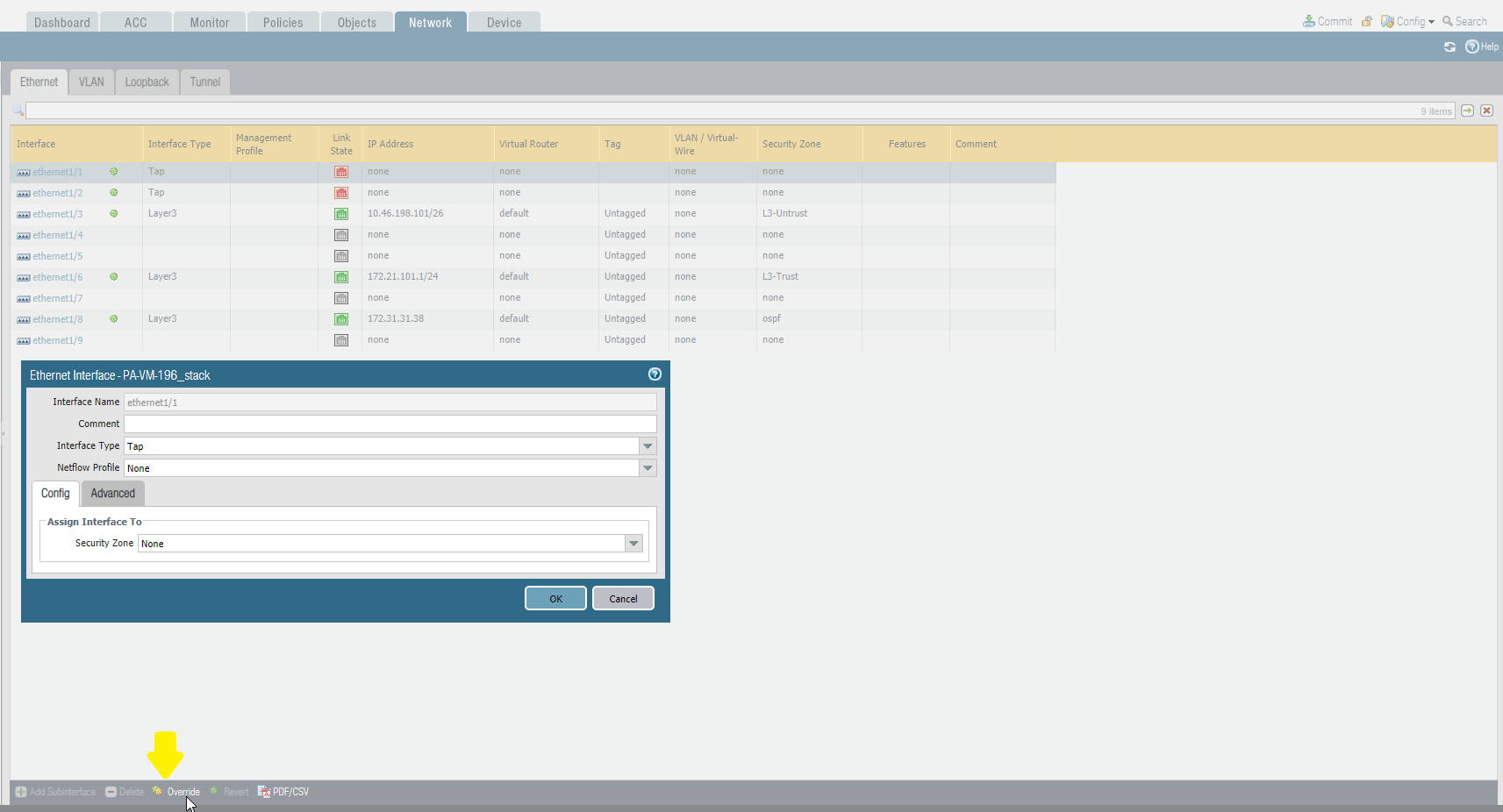Click the PDF/CSV export icon

coord(263,792)
